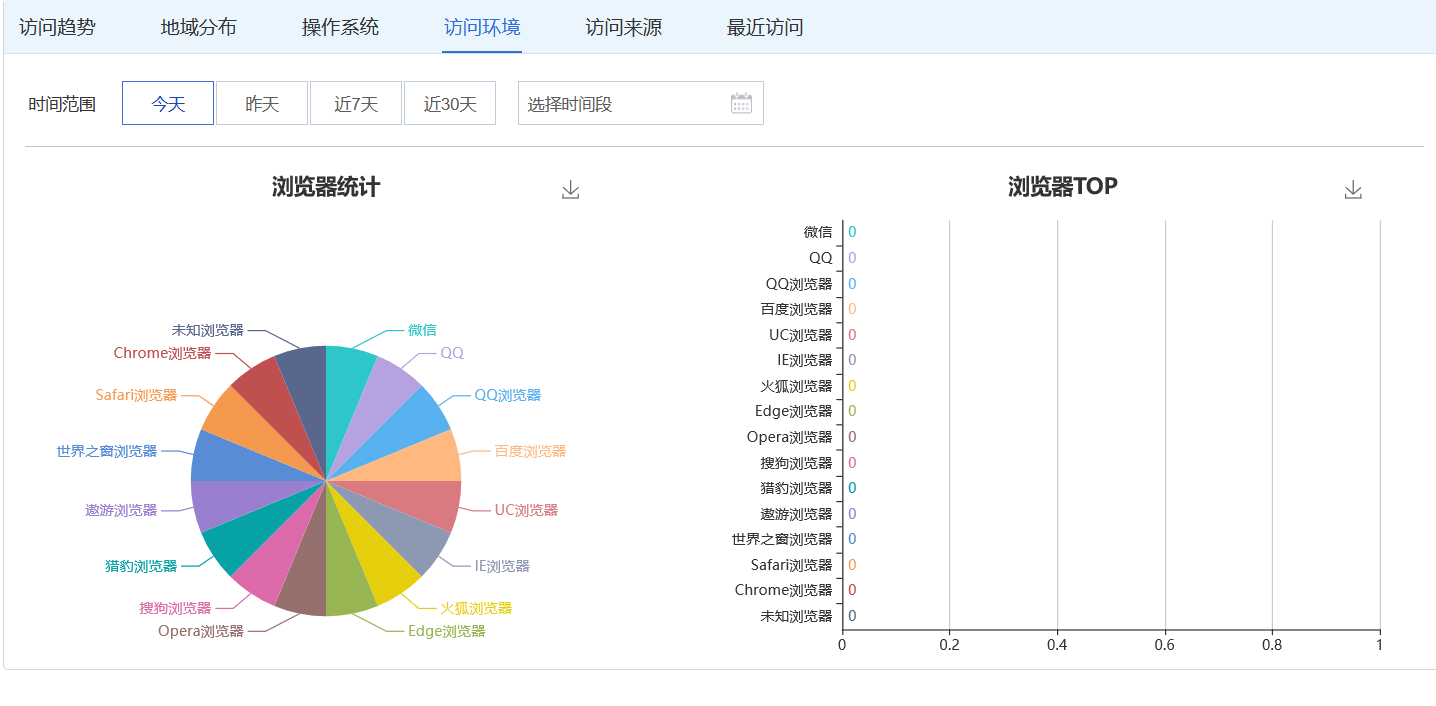Select the 昨天 time range button
This screenshot has height=706, width=1436.
tap(262, 102)
